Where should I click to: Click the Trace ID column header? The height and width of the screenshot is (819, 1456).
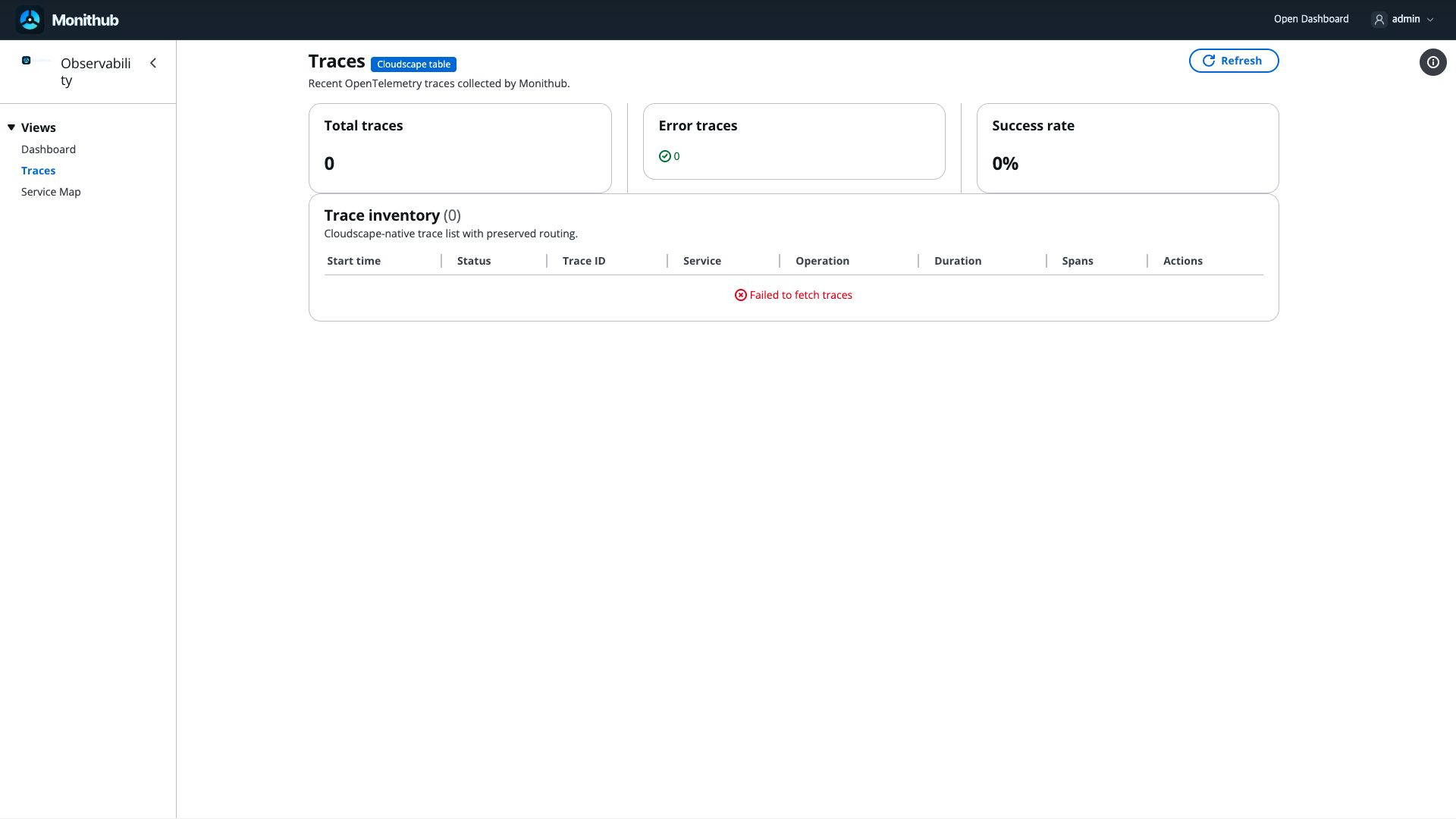pos(584,261)
